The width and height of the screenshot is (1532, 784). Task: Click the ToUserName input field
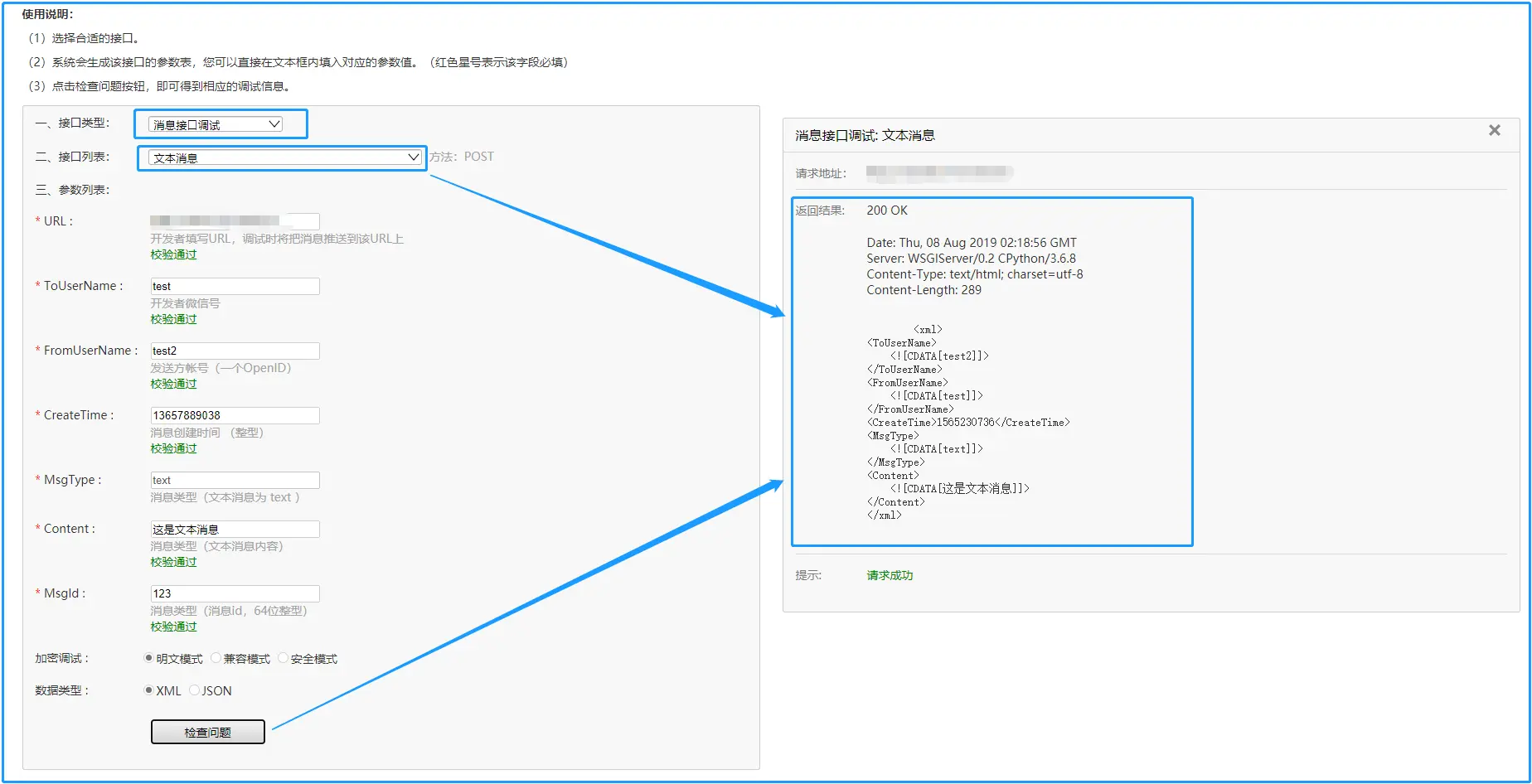coord(235,286)
